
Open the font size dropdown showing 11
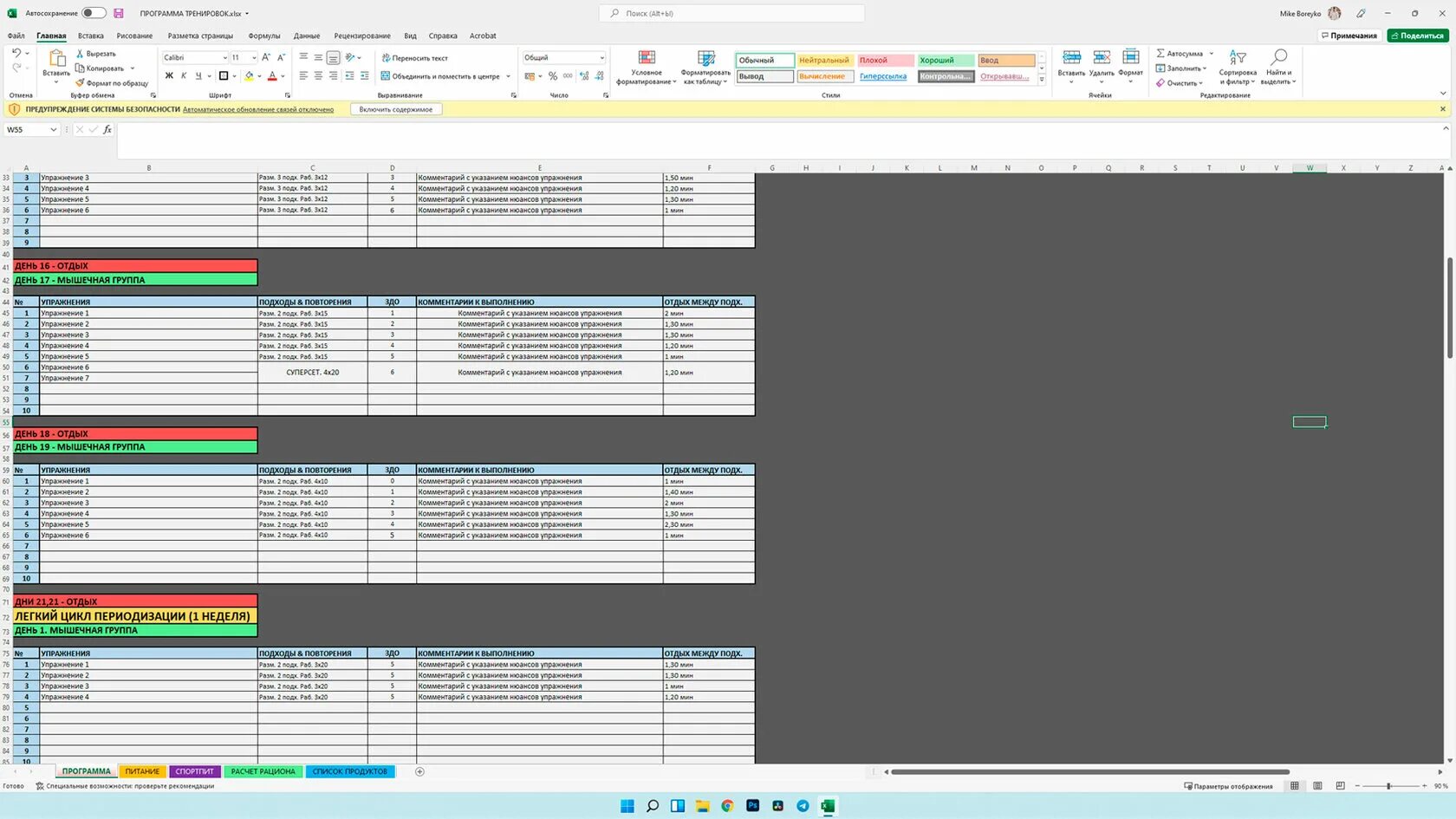254,58
